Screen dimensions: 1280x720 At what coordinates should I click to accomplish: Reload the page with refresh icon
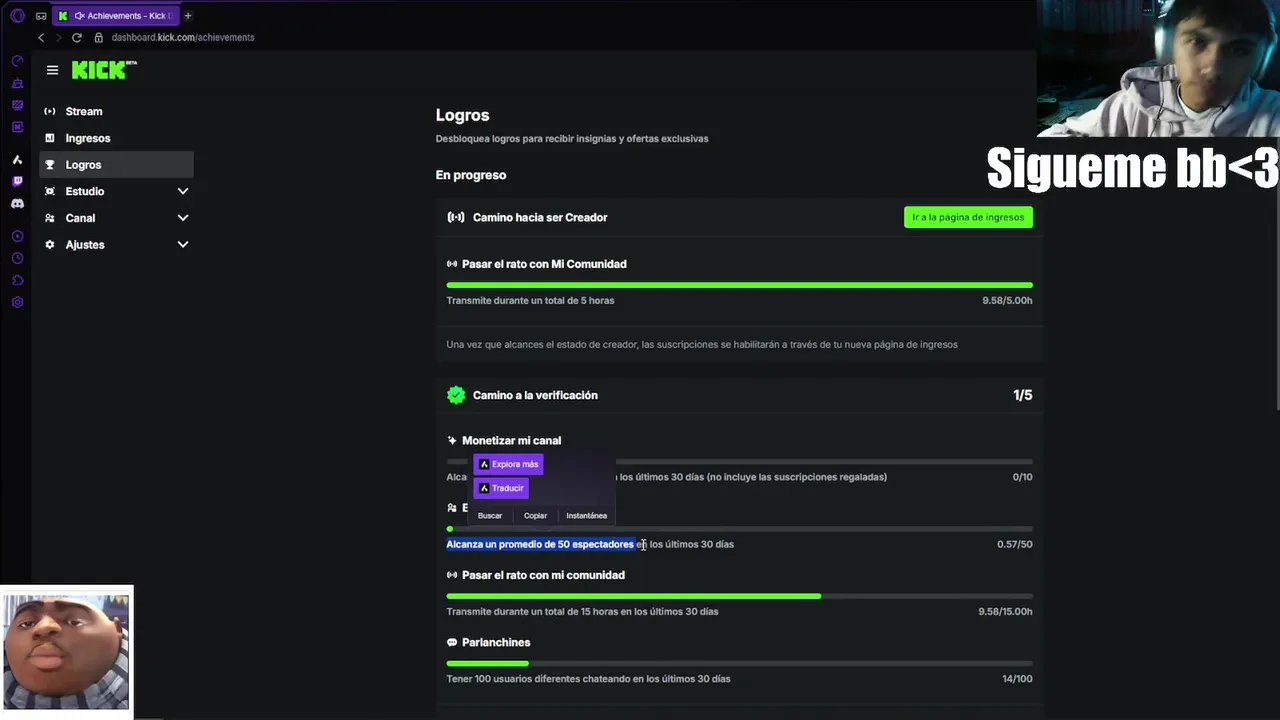point(76,37)
